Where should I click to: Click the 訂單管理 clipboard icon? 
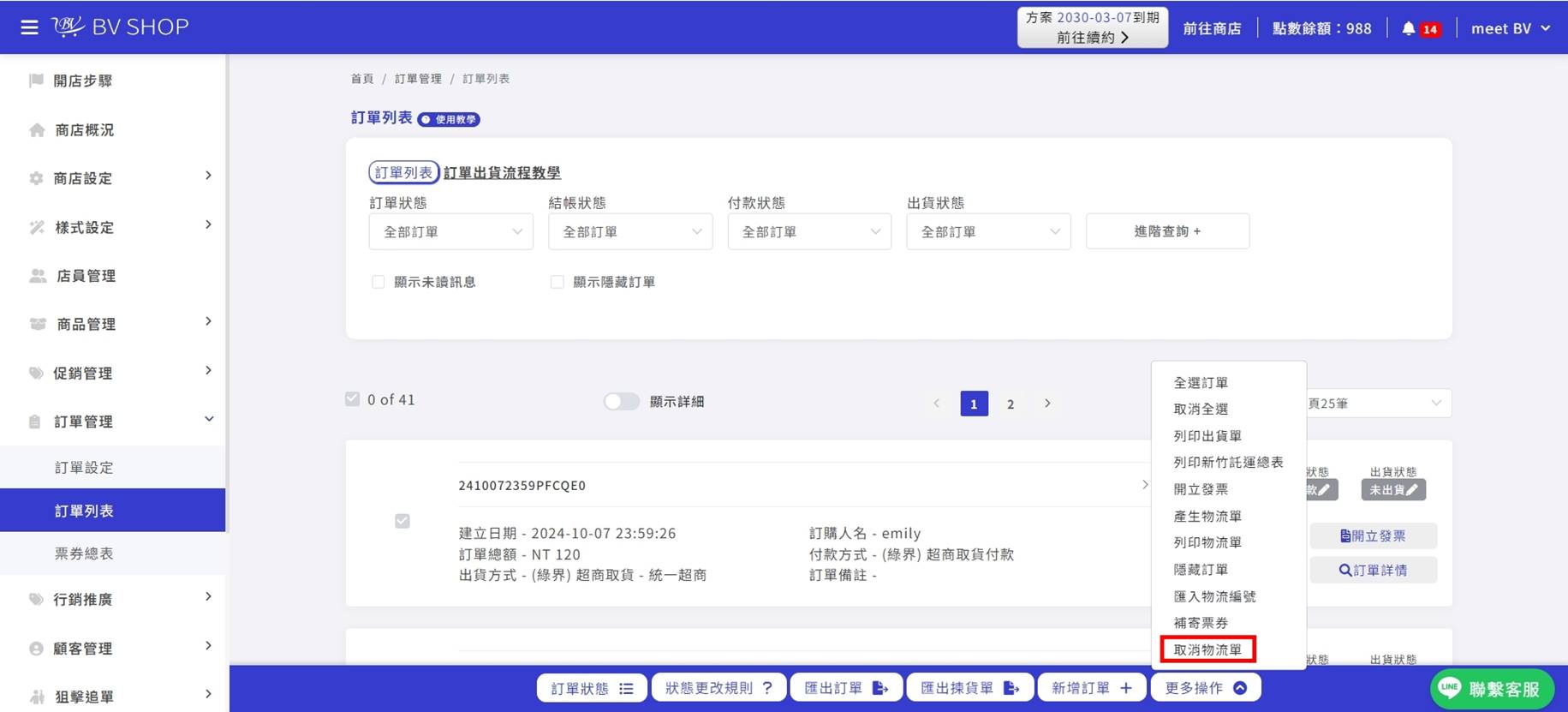click(x=35, y=422)
